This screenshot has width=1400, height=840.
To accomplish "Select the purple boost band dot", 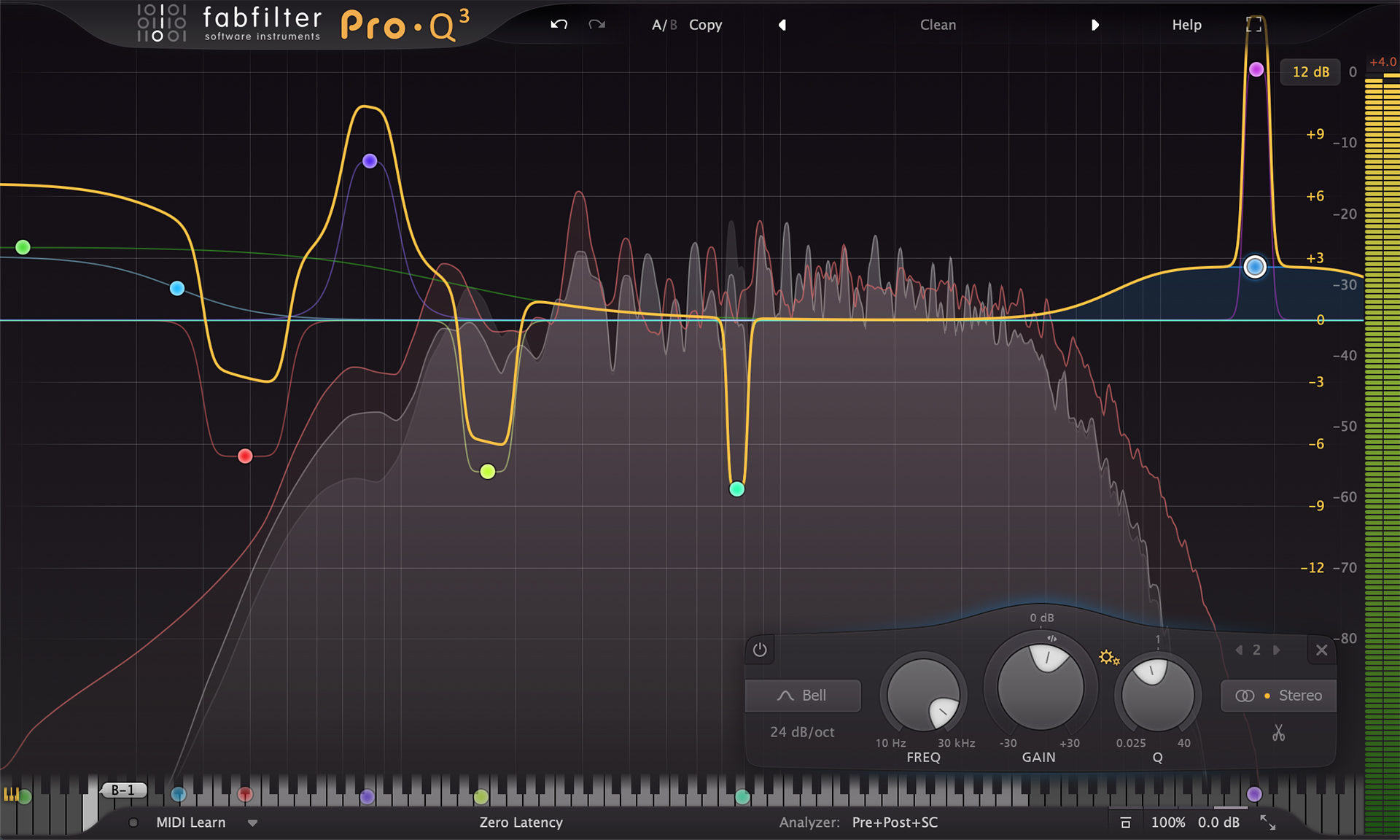I will point(370,160).
